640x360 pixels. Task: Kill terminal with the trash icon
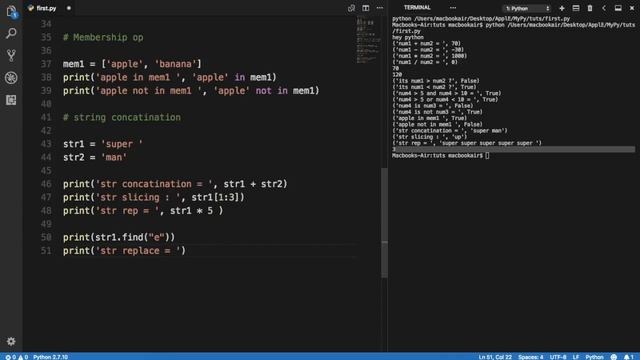(x=590, y=8)
